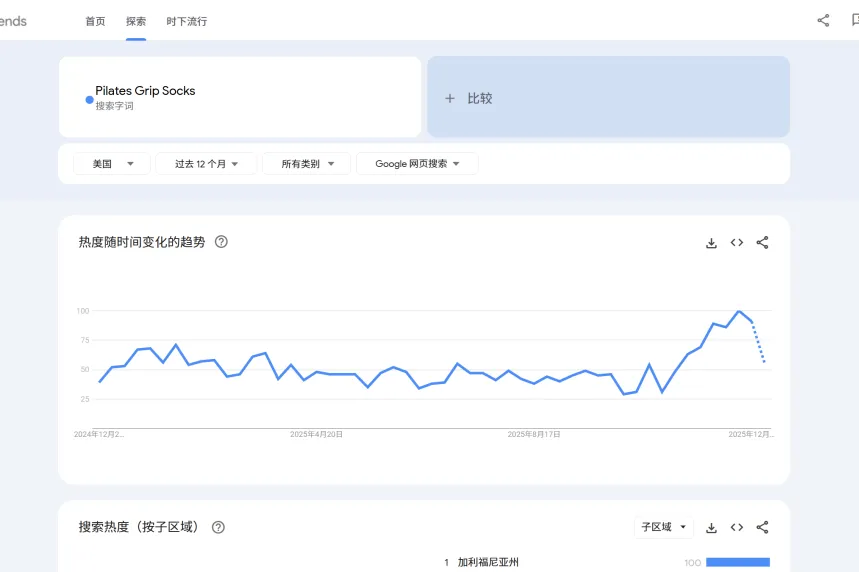This screenshot has width=859, height=572.
Task: Open embed code for subregion panel
Action: coord(737,528)
